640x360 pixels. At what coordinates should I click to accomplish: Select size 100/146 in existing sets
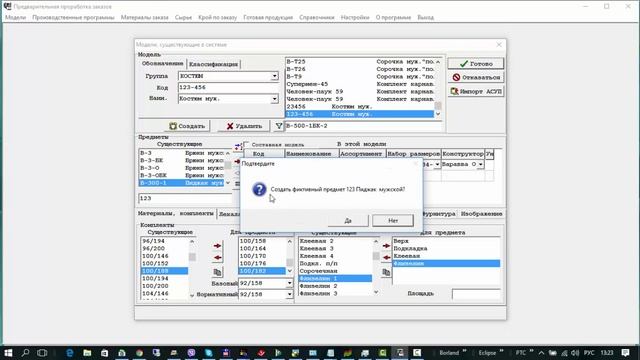point(164,256)
